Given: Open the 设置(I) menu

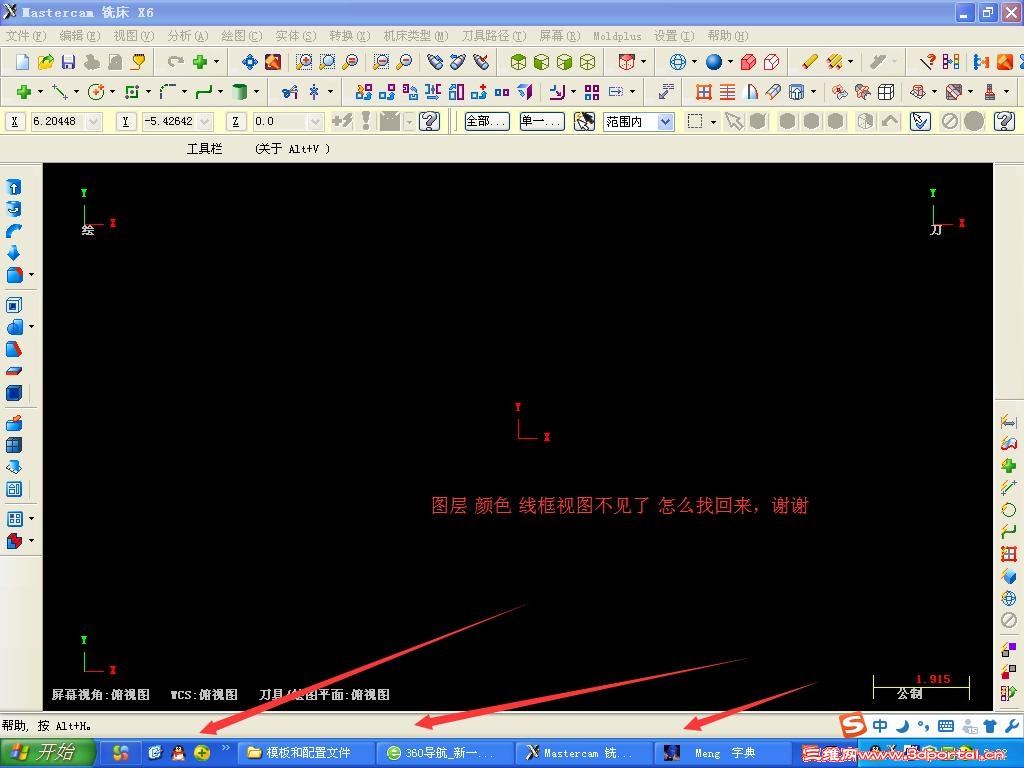Looking at the screenshot, I should (x=674, y=36).
